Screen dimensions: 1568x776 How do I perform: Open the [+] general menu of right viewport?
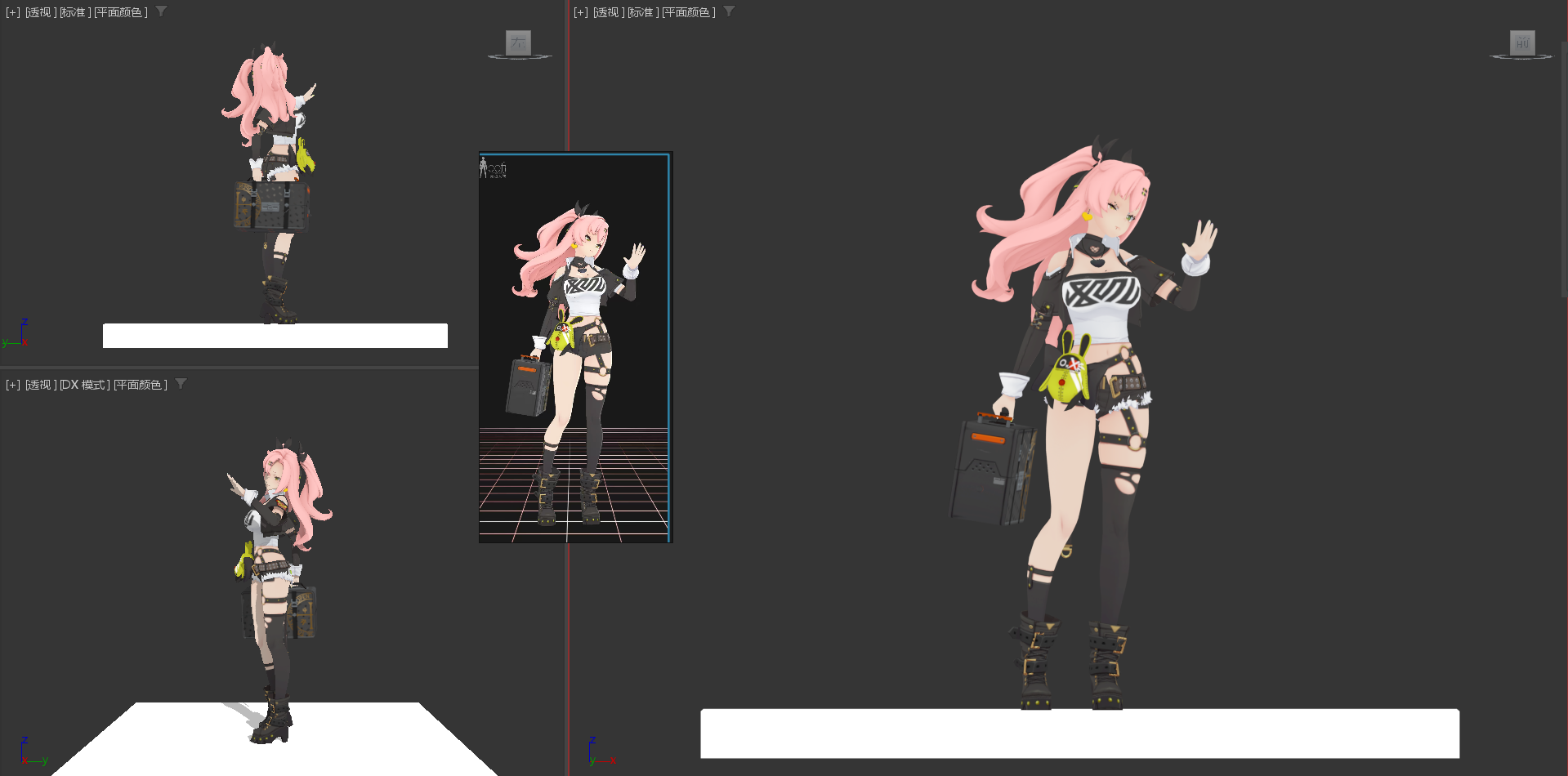(581, 12)
